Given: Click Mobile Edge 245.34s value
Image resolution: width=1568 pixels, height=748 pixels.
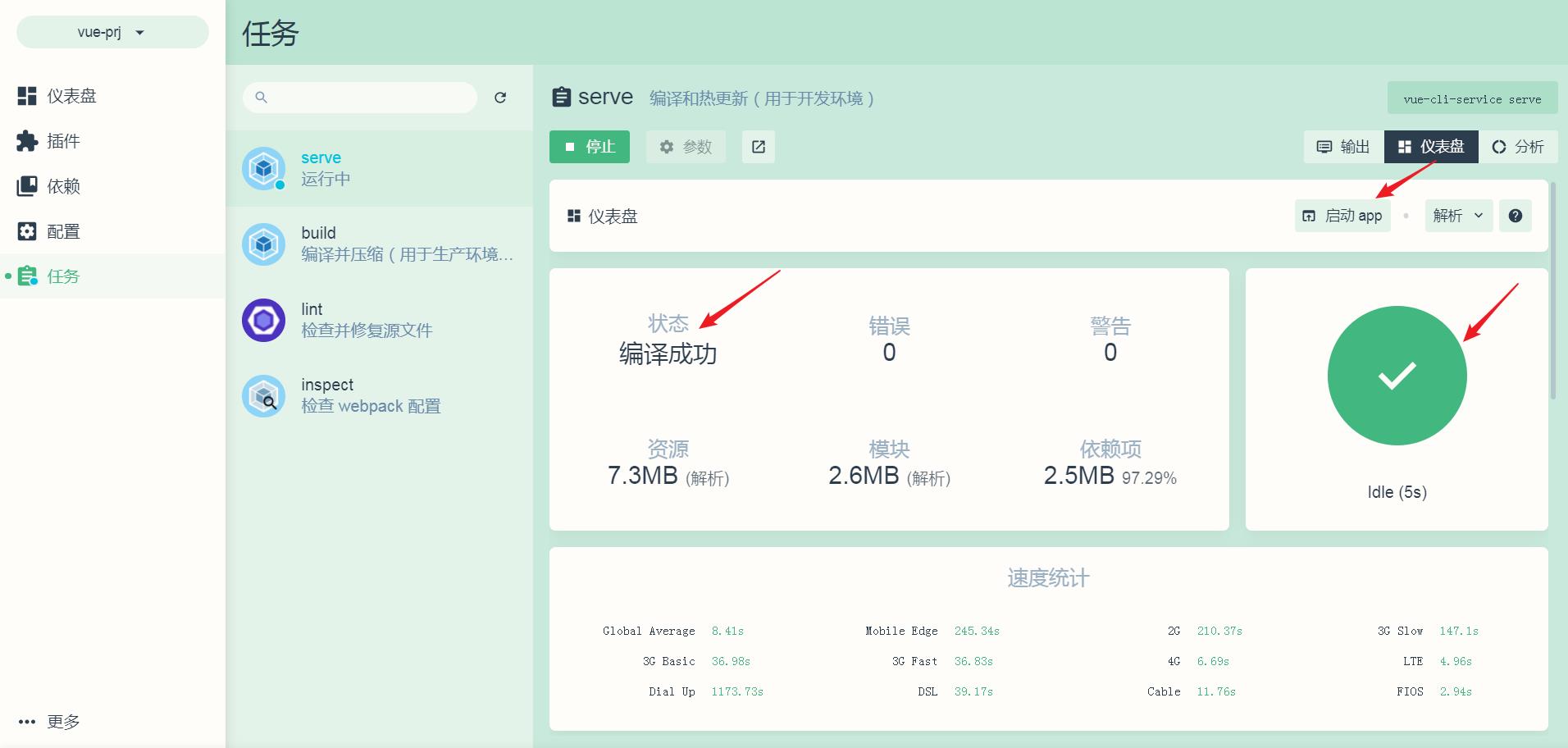Looking at the screenshot, I should tap(977, 631).
